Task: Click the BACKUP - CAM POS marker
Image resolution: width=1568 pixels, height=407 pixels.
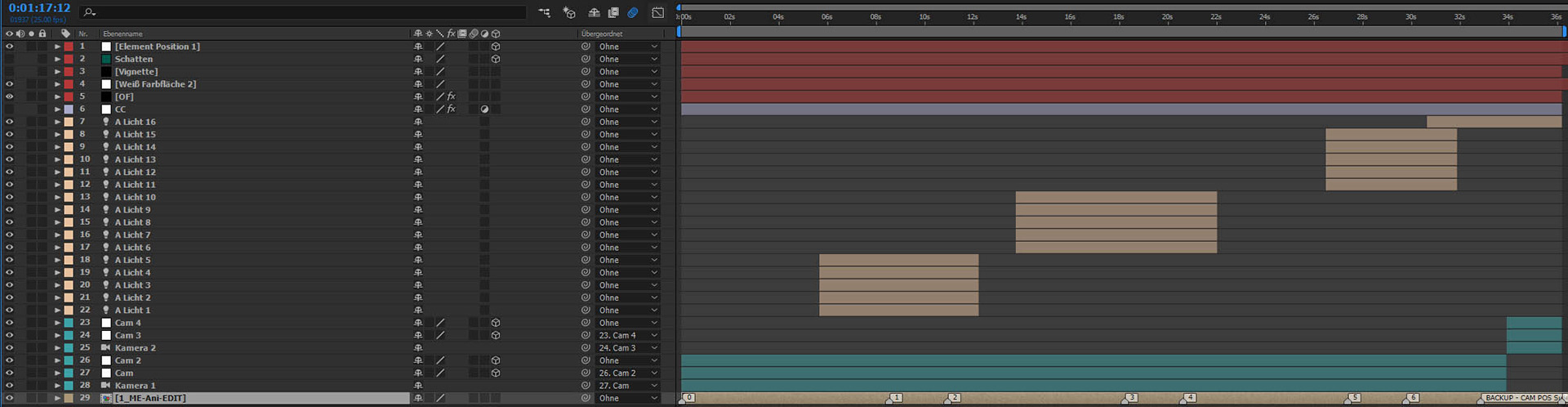Action: (x=1521, y=398)
